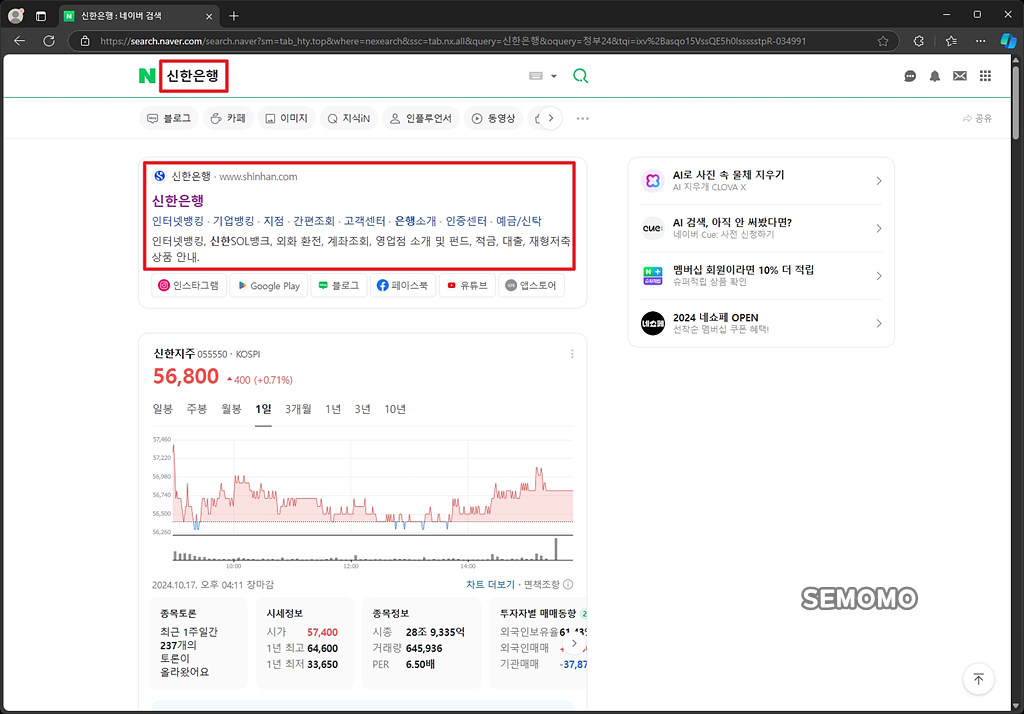The width and height of the screenshot is (1024, 714).
Task: Switch the chart to 3개월
Action: (x=298, y=409)
